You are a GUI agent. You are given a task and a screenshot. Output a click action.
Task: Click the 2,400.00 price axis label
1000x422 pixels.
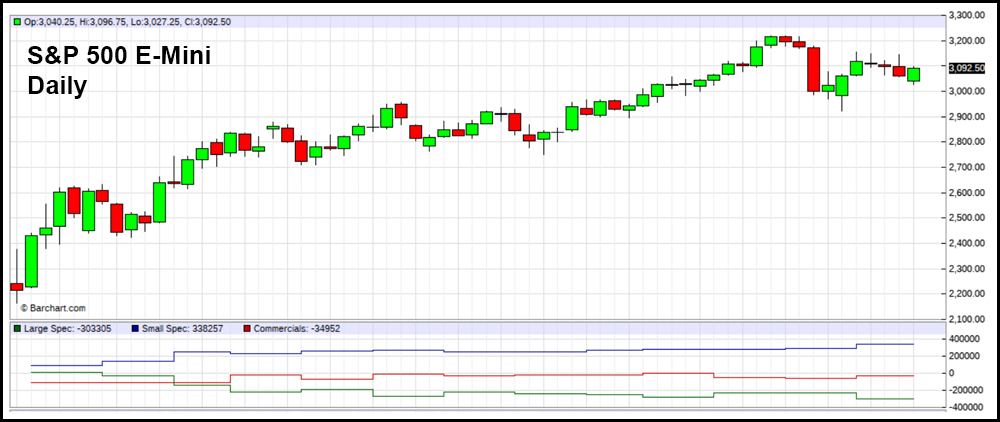point(967,243)
